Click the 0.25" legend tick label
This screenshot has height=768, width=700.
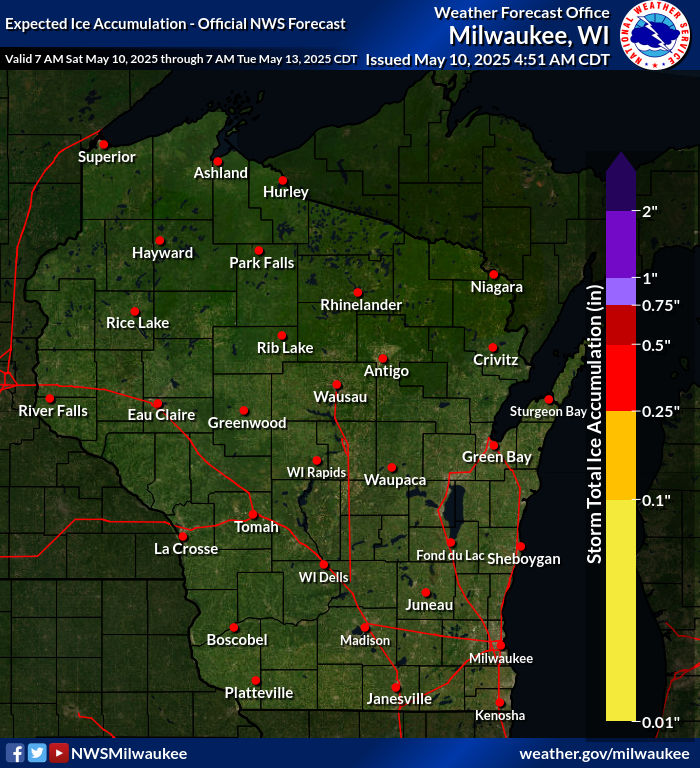pos(661,411)
